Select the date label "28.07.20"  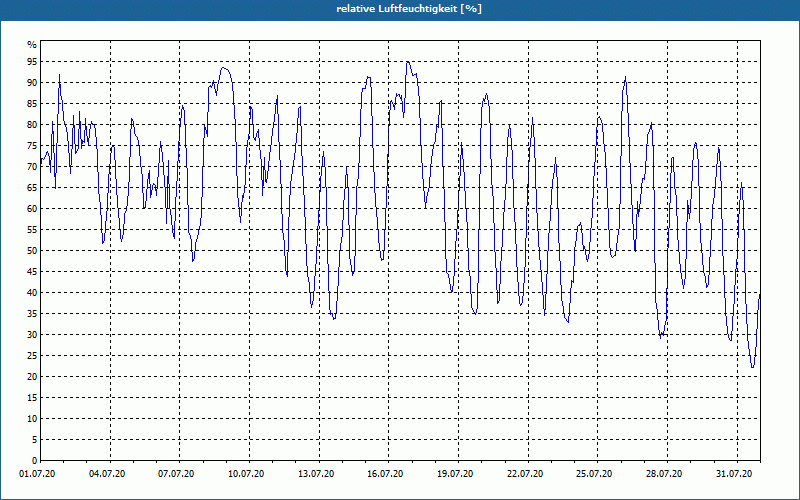(x=664, y=474)
